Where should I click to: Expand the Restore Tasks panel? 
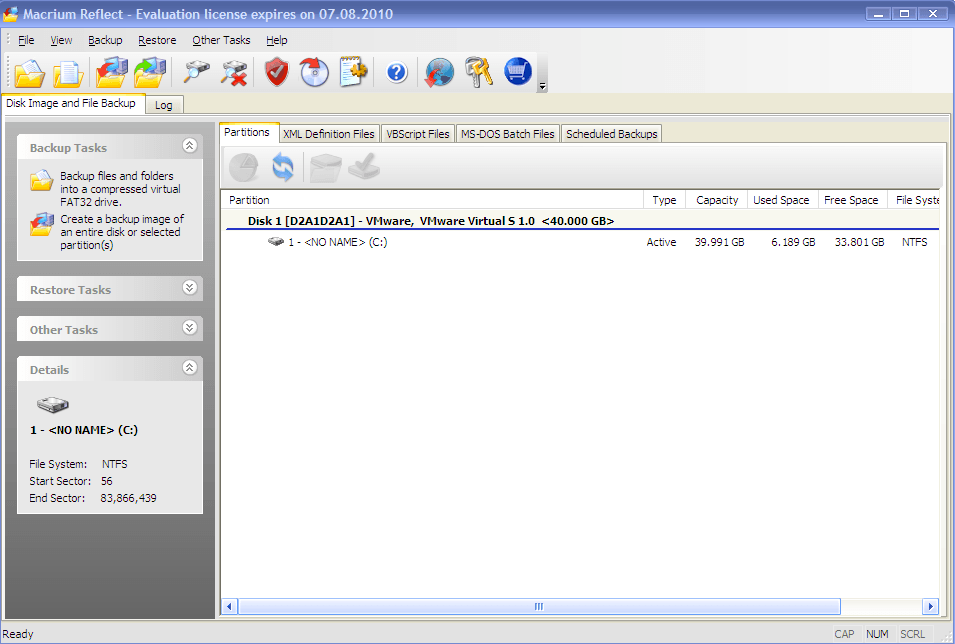point(189,288)
